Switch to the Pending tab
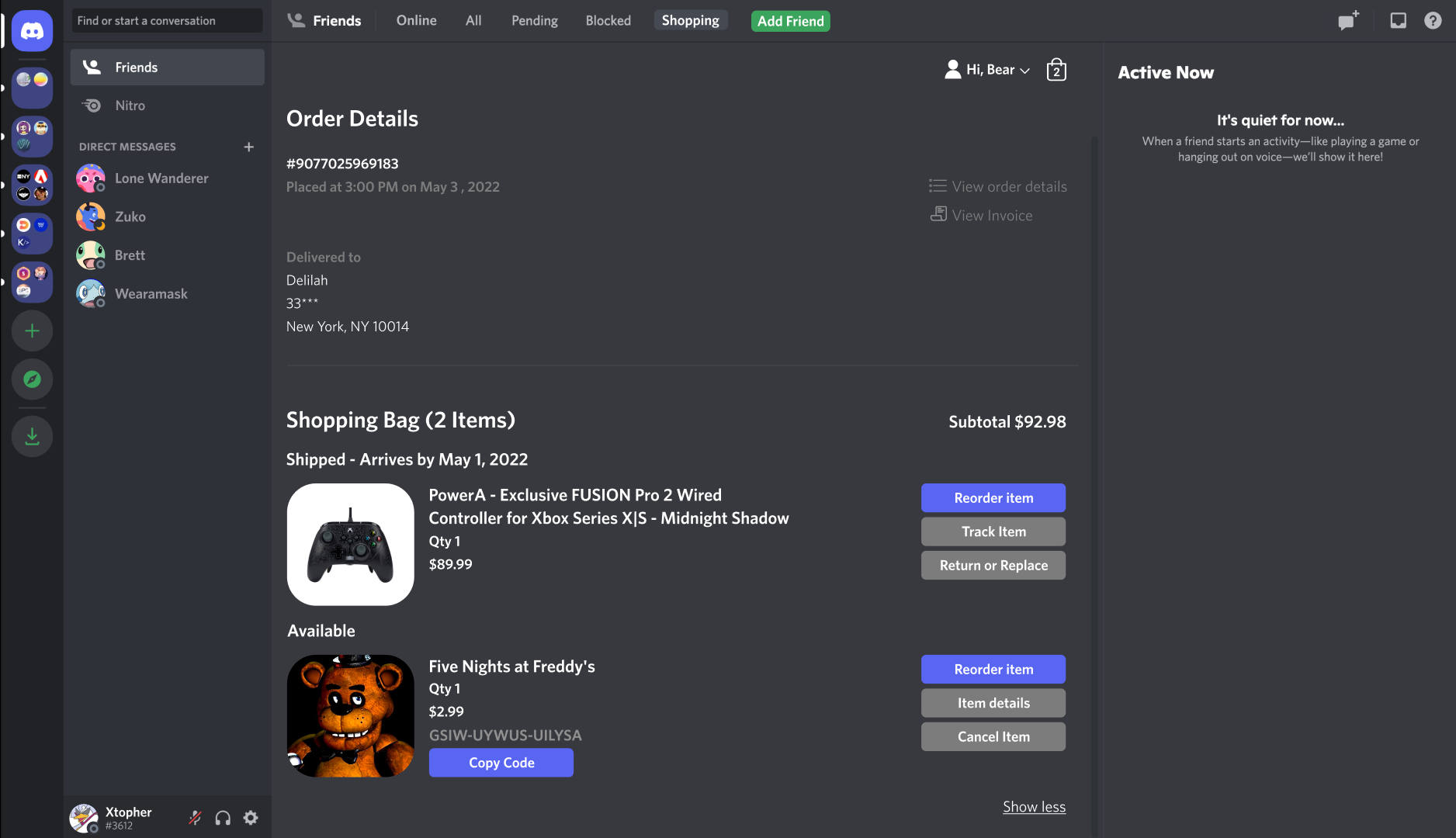 coord(534,21)
